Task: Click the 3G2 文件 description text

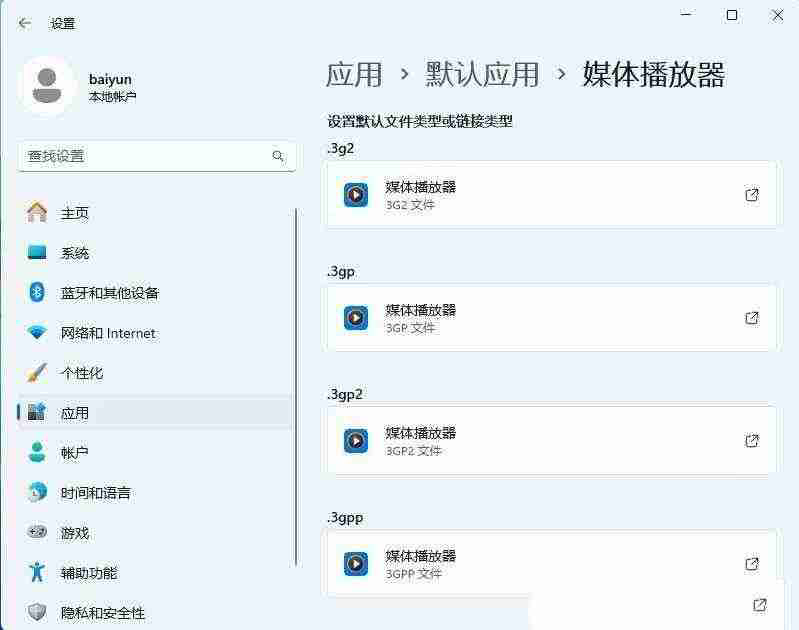Action: 410,205
